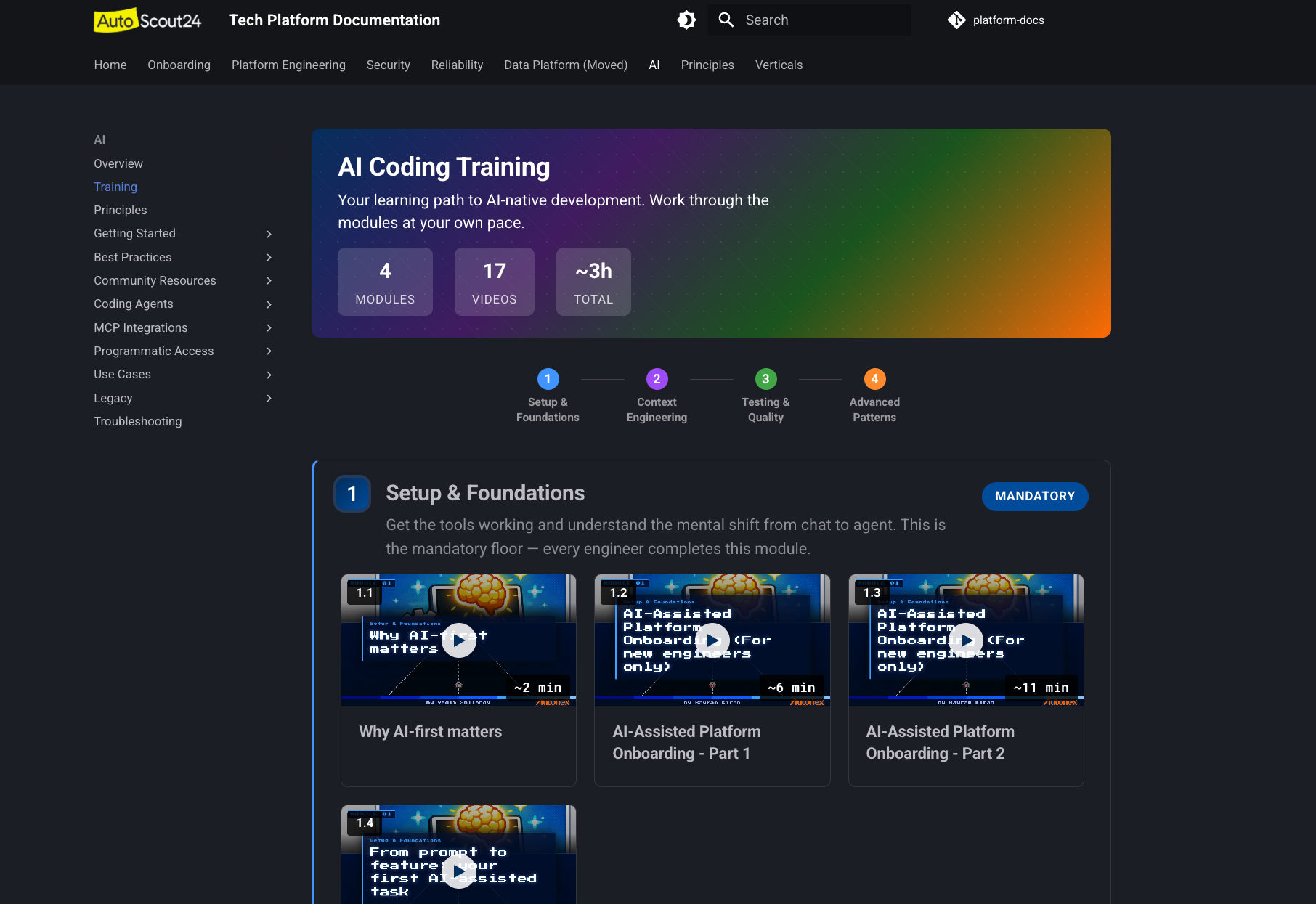Play video 1.4 From prompt to feature
The image size is (1316, 904).
[459, 871]
